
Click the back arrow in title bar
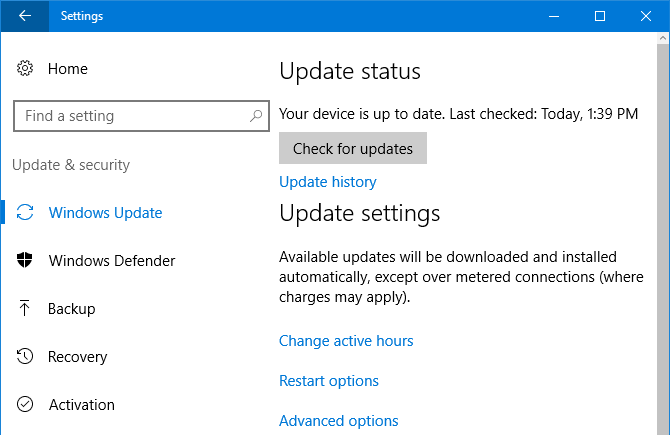[25, 16]
